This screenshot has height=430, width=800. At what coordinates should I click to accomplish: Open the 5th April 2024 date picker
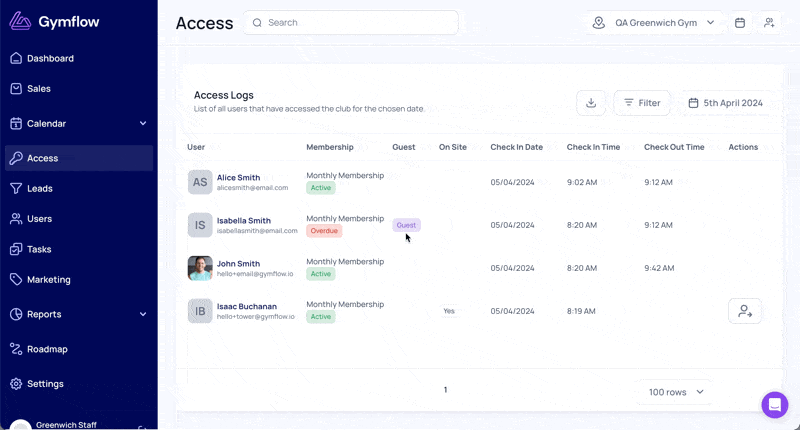click(x=724, y=103)
